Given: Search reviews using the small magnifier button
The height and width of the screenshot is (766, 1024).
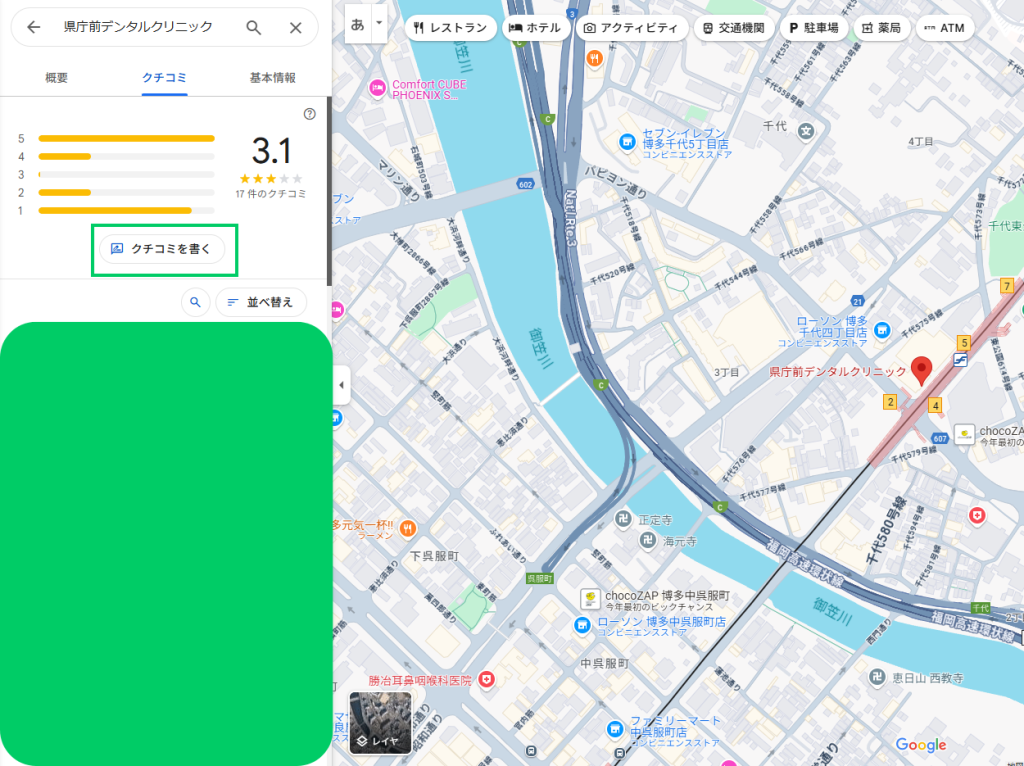Looking at the screenshot, I should tap(196, 302).
